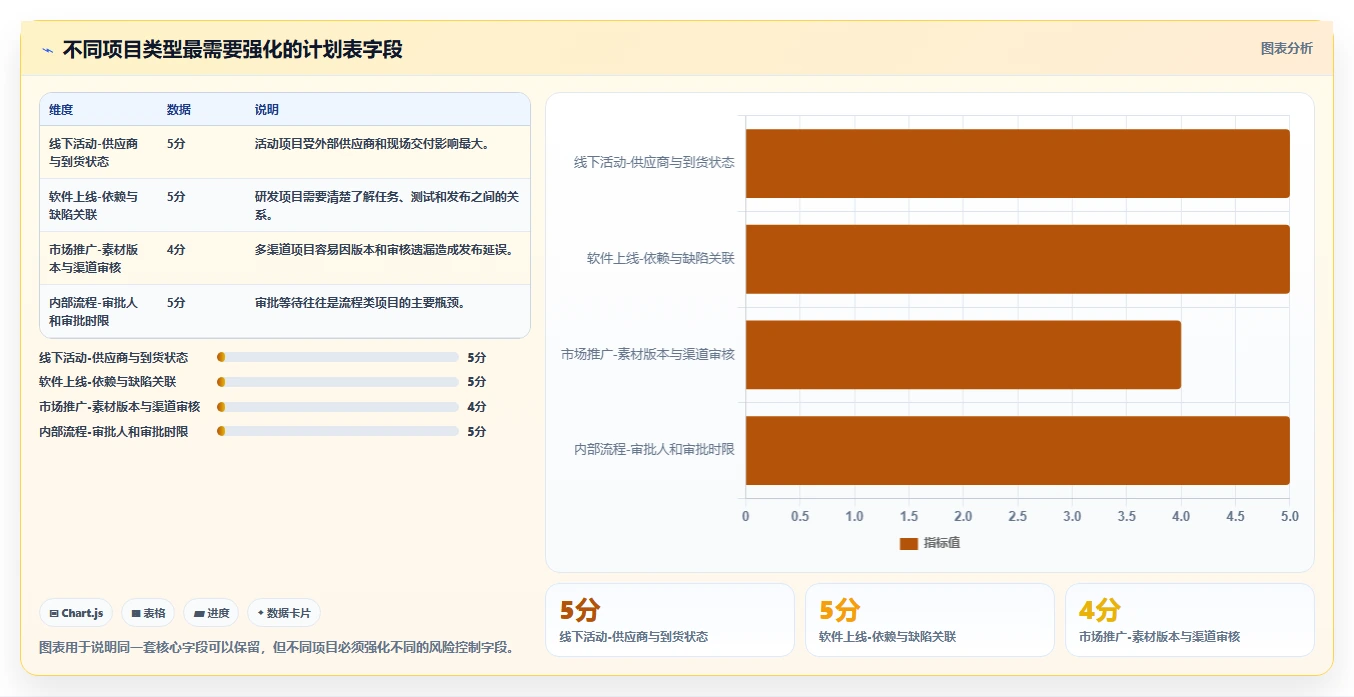This screenshot has height=697, width=1354.
Task: Click the chart bar for 内部流程-审批人和审批时限
Action: pyautogui.click(x=1017, y=450)
